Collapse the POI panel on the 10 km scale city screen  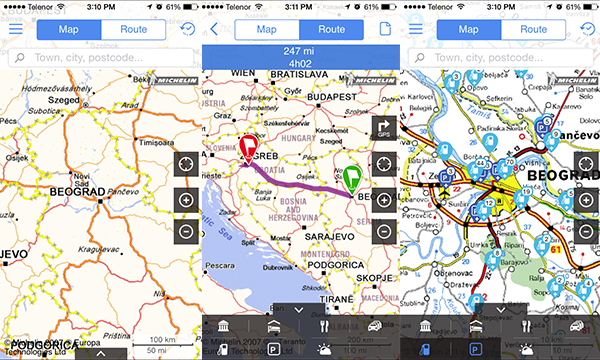(x=501, y=310)
